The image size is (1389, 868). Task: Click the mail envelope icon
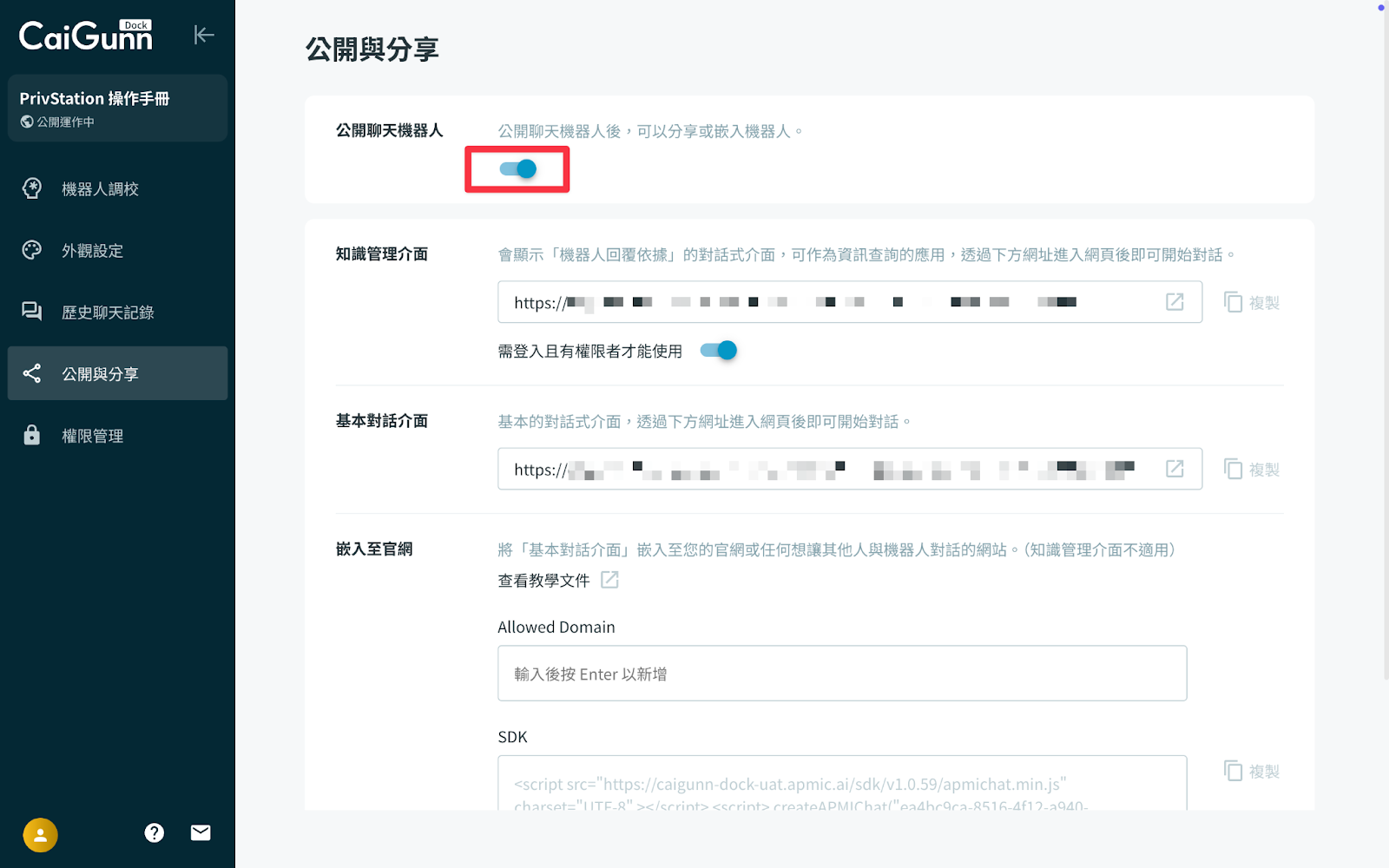(x=201, y=833)
